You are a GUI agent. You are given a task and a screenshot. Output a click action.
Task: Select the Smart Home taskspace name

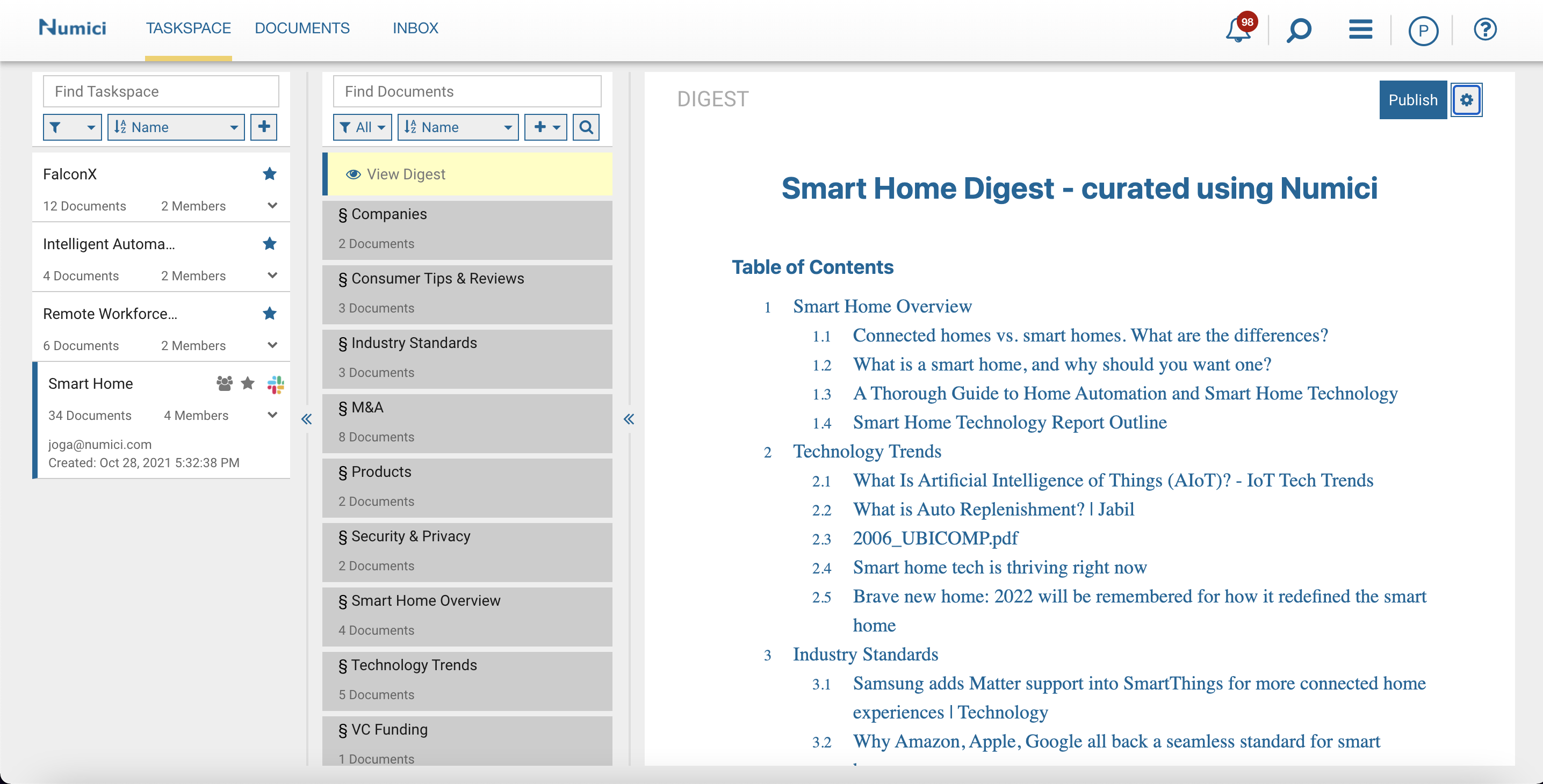point(90,383)
